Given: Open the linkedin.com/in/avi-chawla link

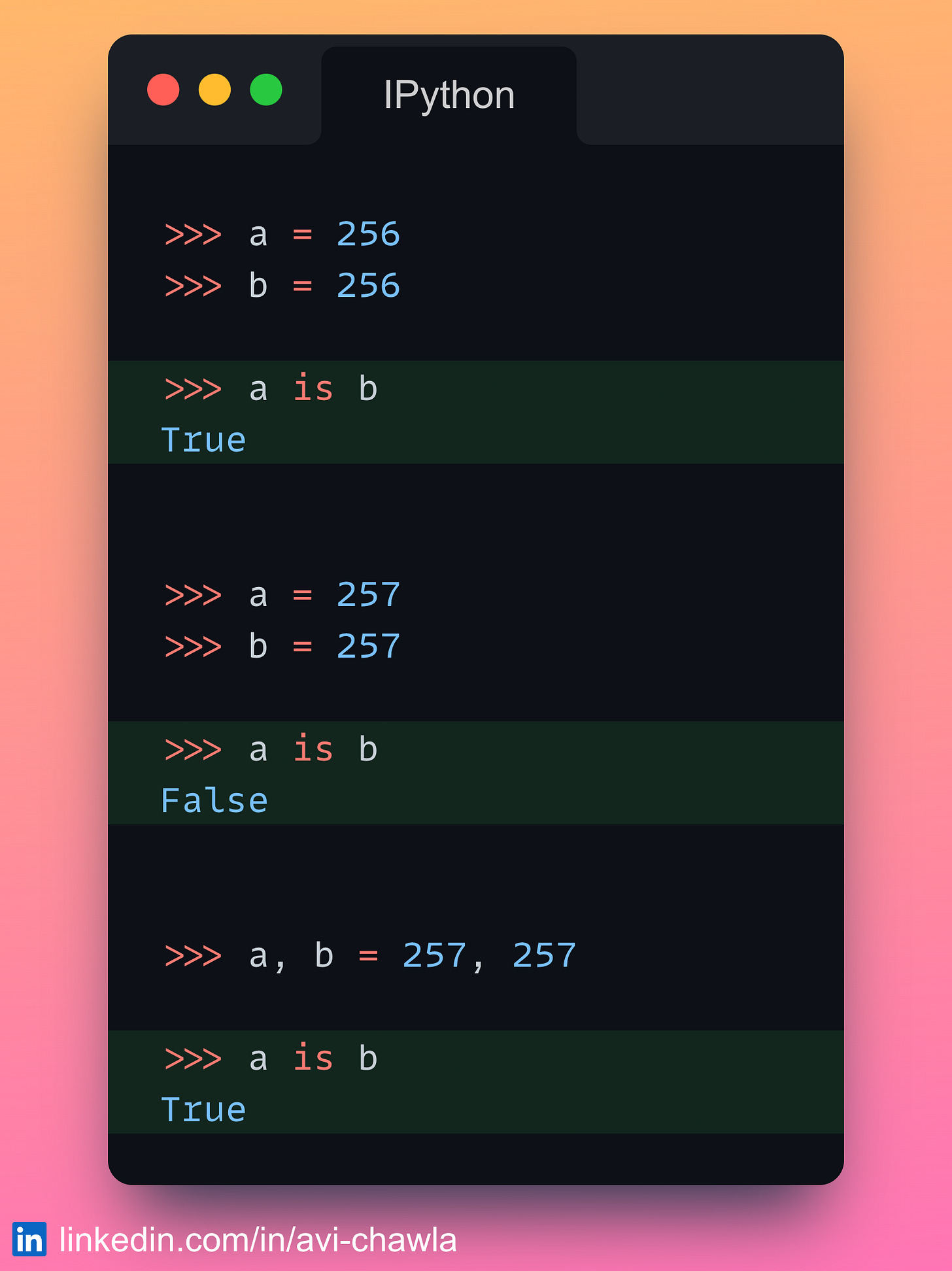Looking at the screenshot, I should (258, 1240).
